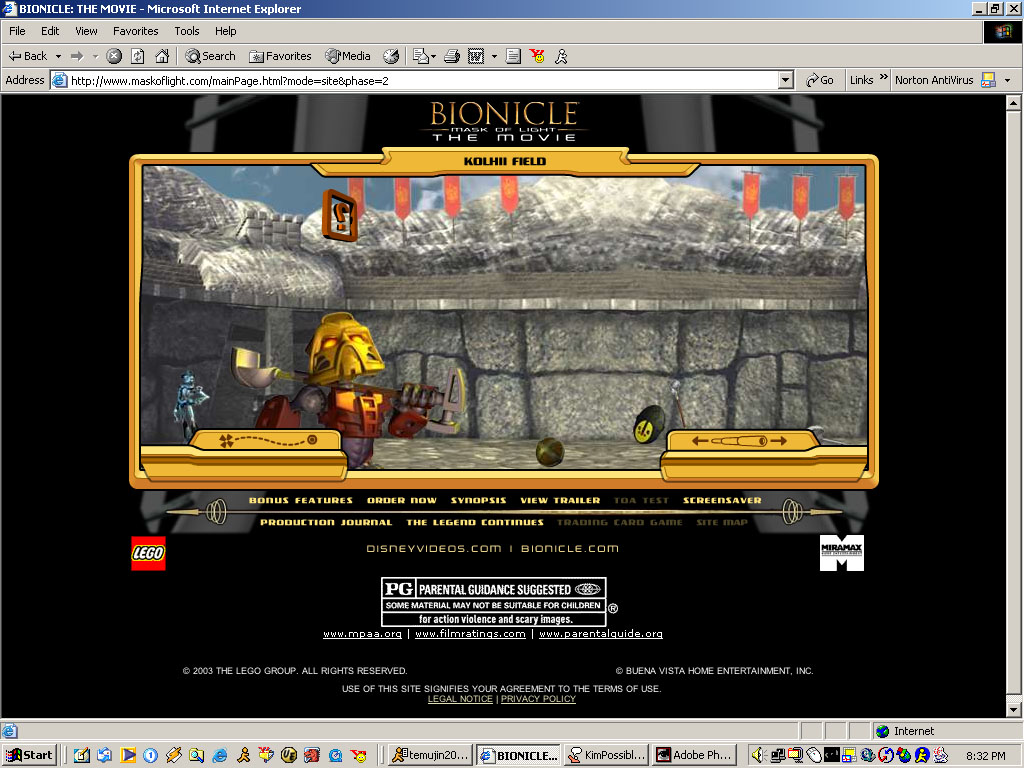Open the www.mpaa.org link

[362, 633]
